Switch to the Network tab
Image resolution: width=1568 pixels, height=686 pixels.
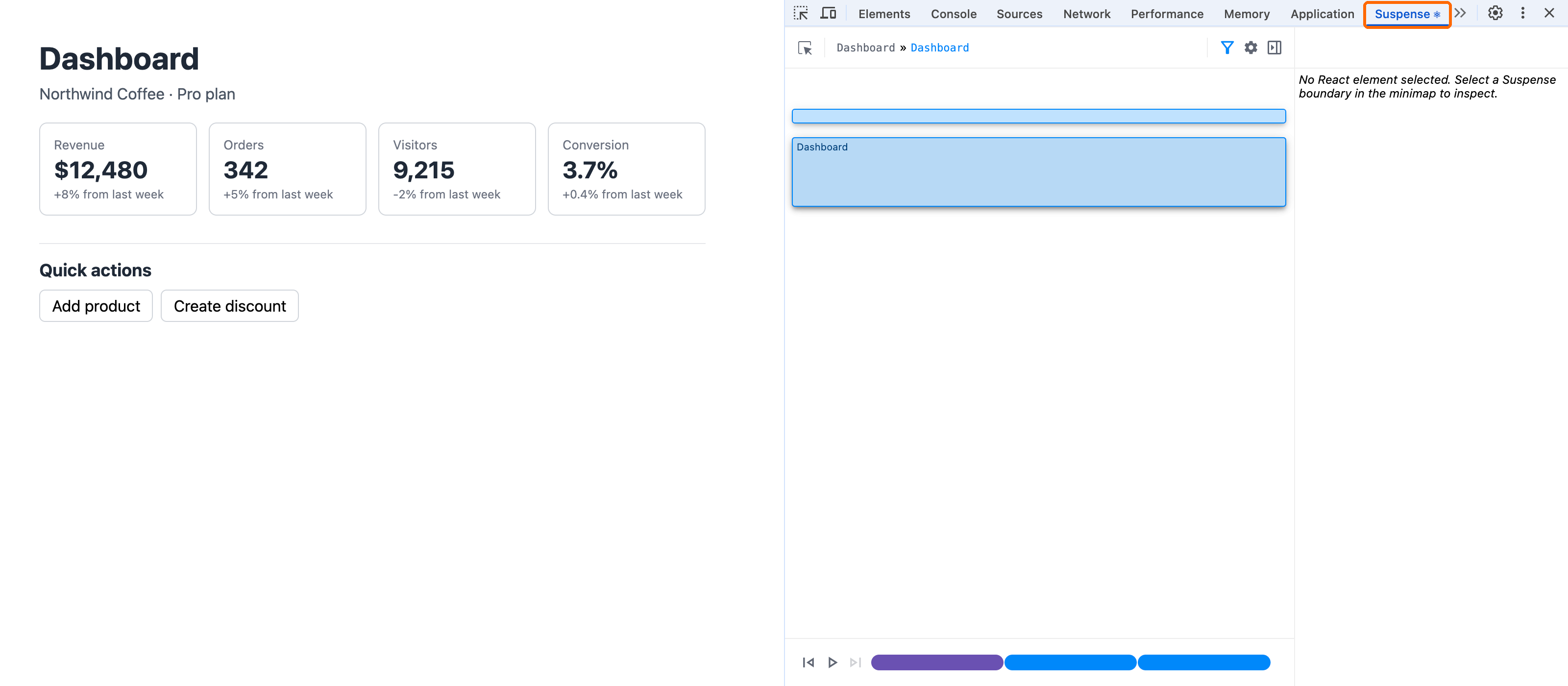[1086, 13]
